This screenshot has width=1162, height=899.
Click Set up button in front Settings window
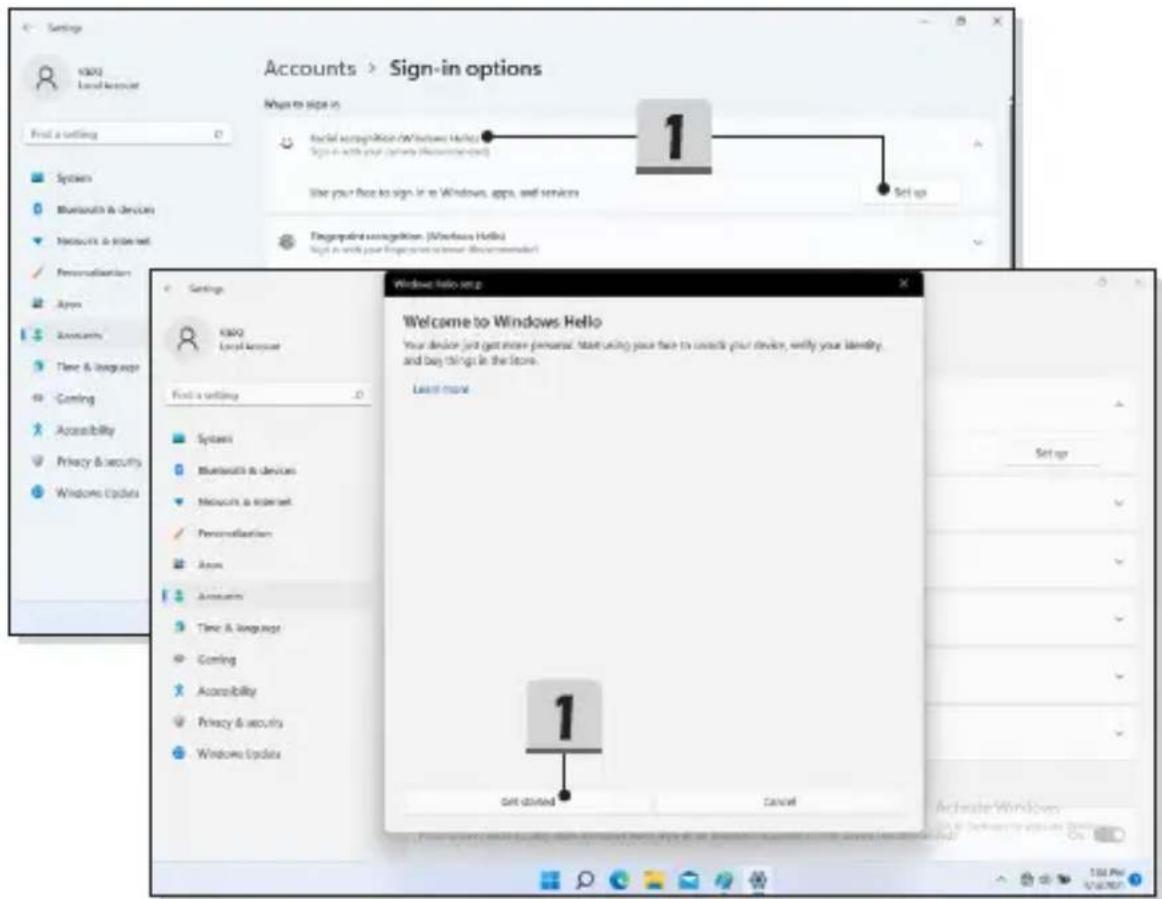click(x=1052, y=453)
